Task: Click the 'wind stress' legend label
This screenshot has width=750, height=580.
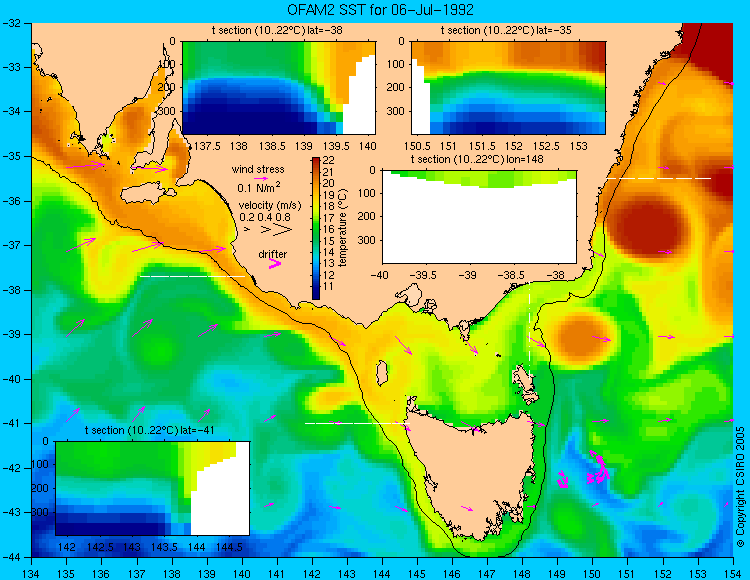Action: [x=258, y=169]
